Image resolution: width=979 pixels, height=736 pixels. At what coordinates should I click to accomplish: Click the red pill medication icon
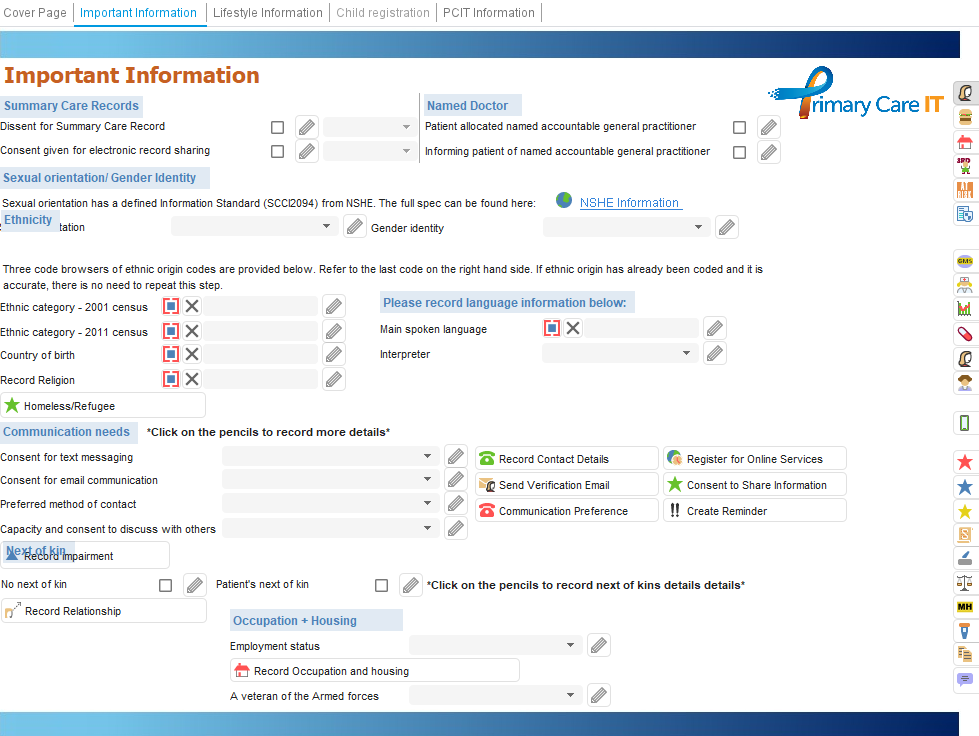[x=965, y=333]
